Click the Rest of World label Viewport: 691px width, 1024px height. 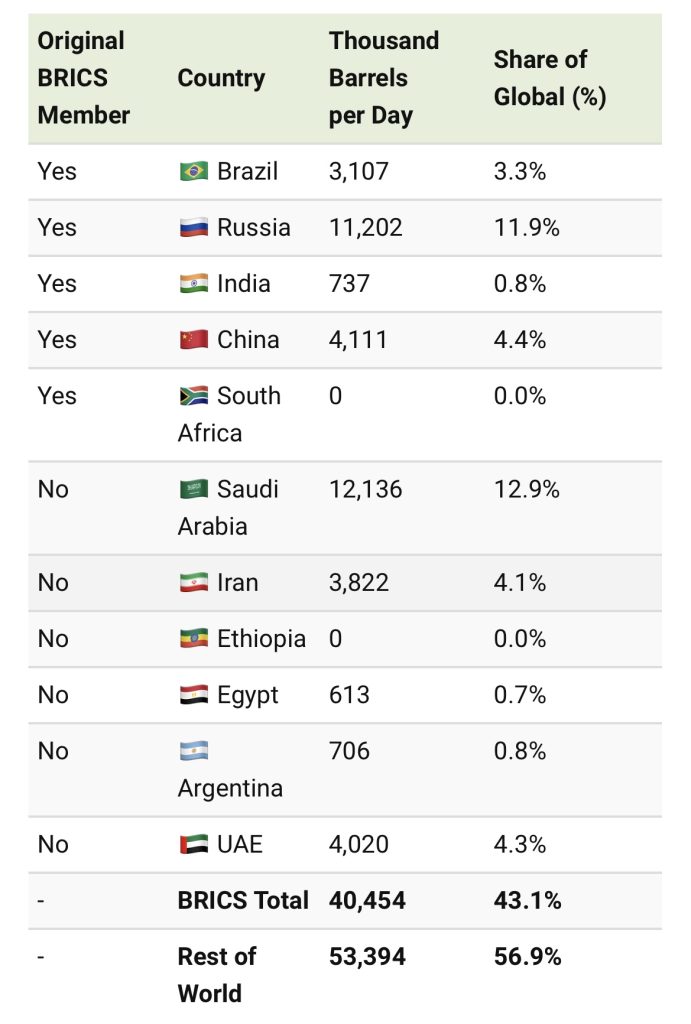[x=217, y=975]
